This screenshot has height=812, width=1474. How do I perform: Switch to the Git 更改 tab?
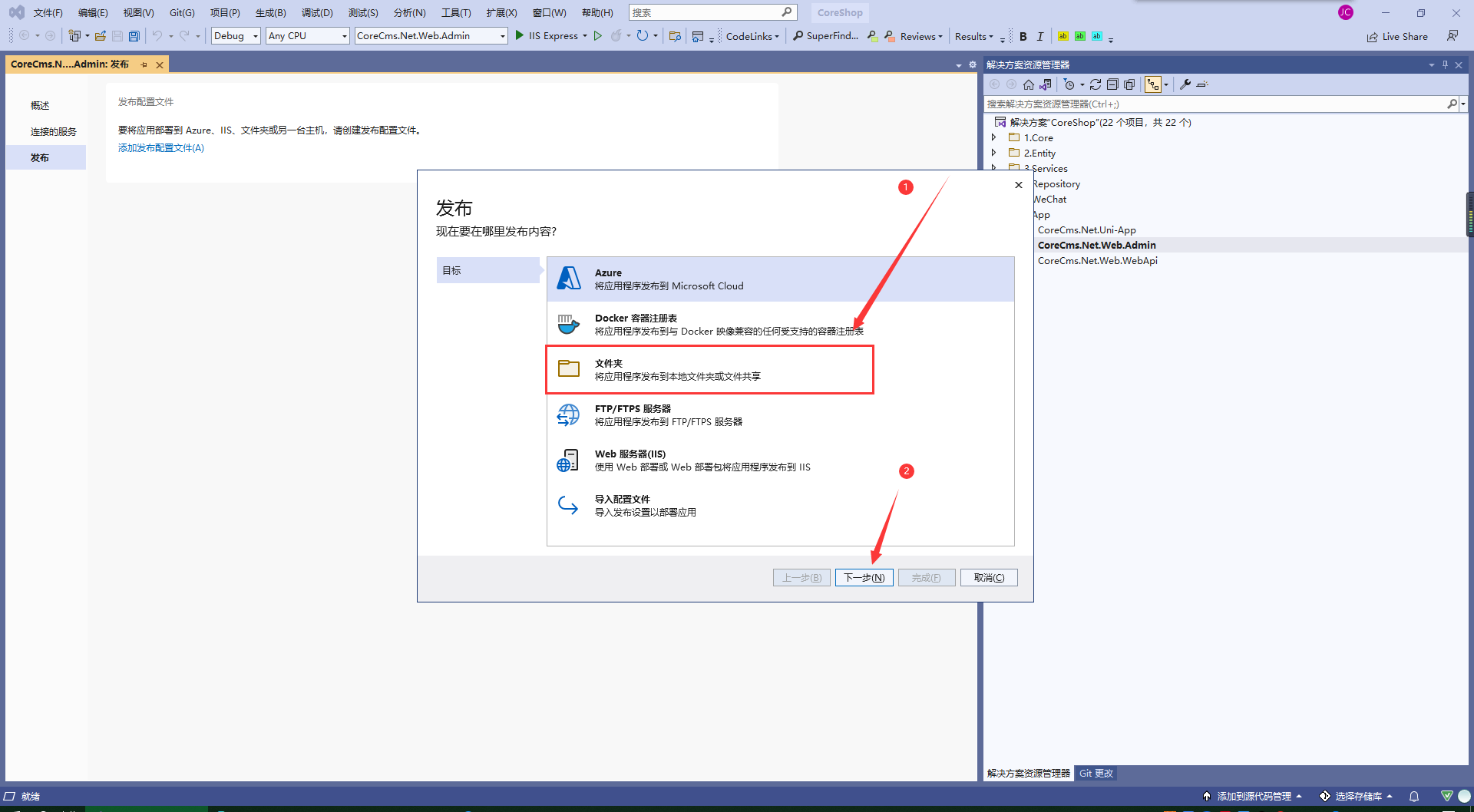(x=1096, y=773)
